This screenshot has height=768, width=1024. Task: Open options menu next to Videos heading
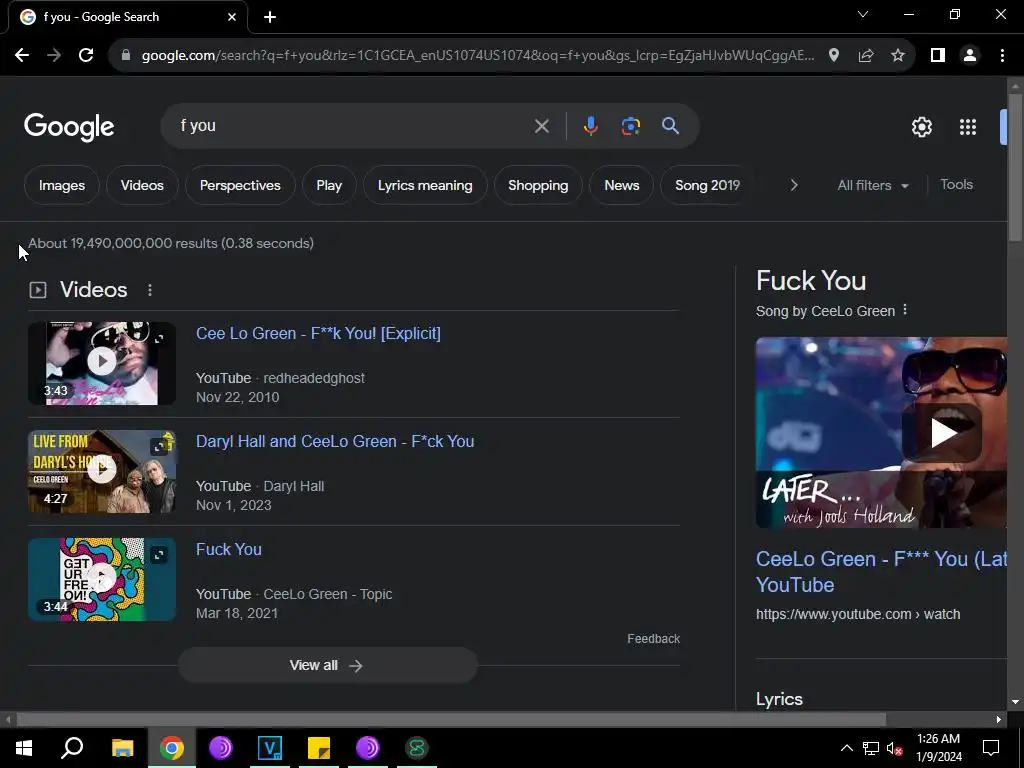tap(150, 290)
